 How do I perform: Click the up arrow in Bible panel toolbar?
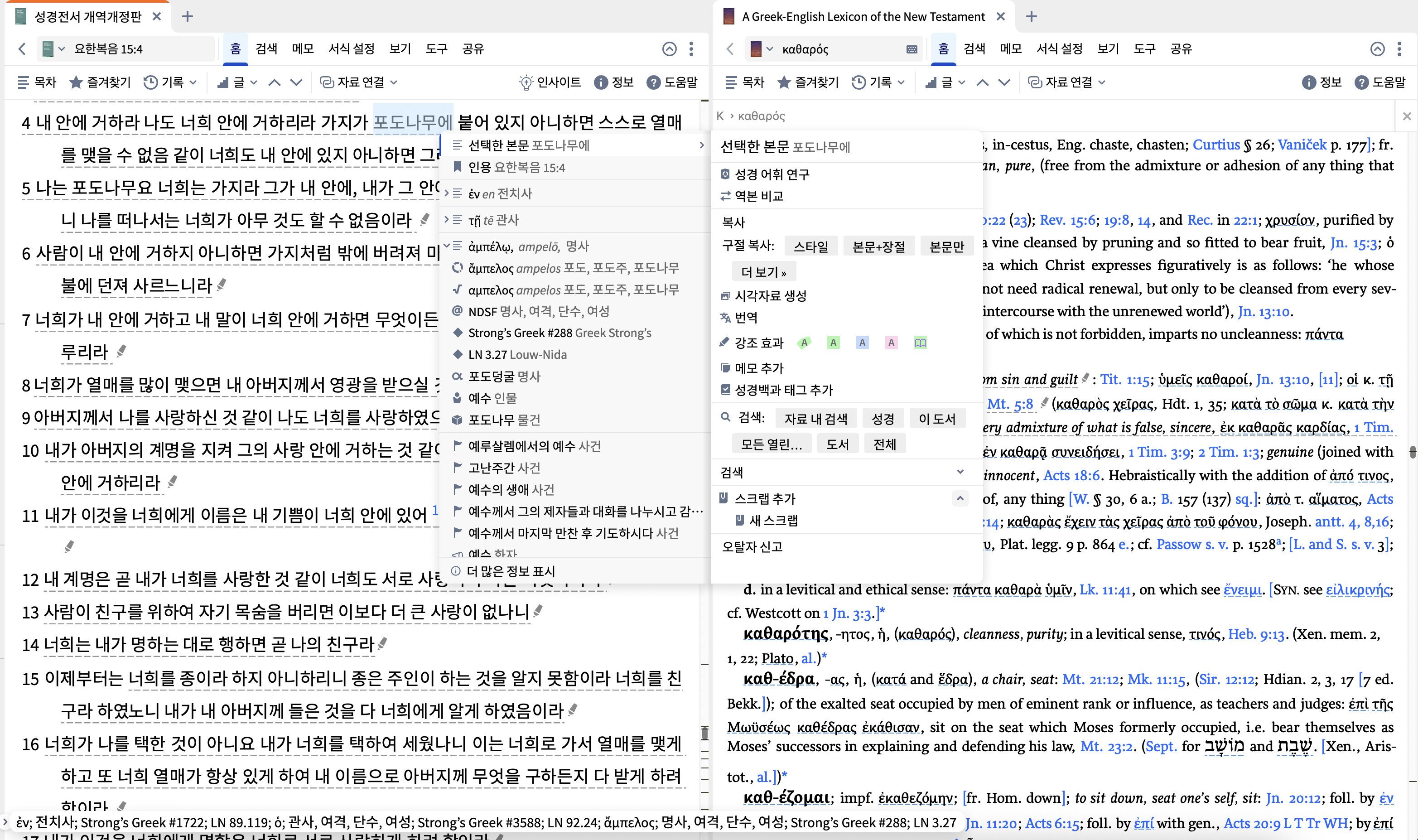(275, 82)
